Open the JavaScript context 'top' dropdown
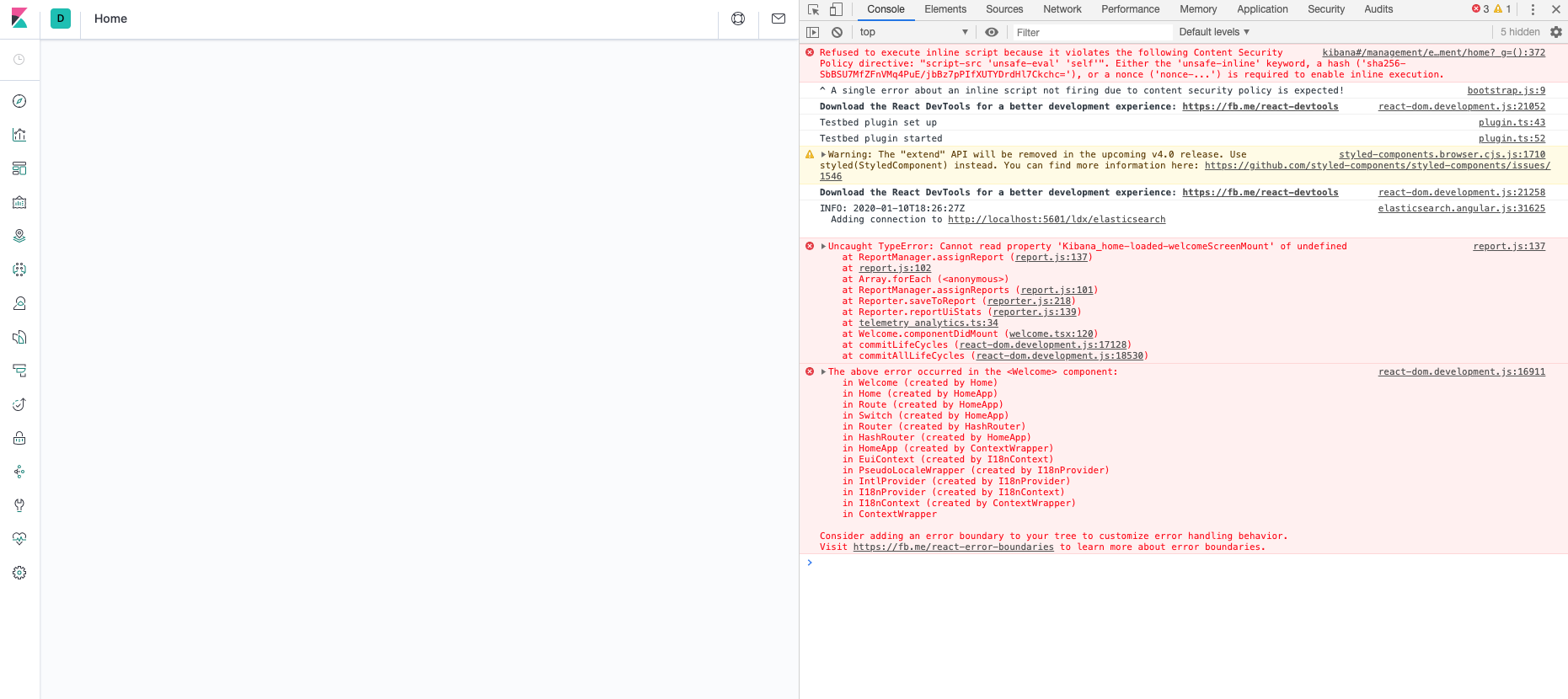1568x699 pixels. [x=914, y=32]
